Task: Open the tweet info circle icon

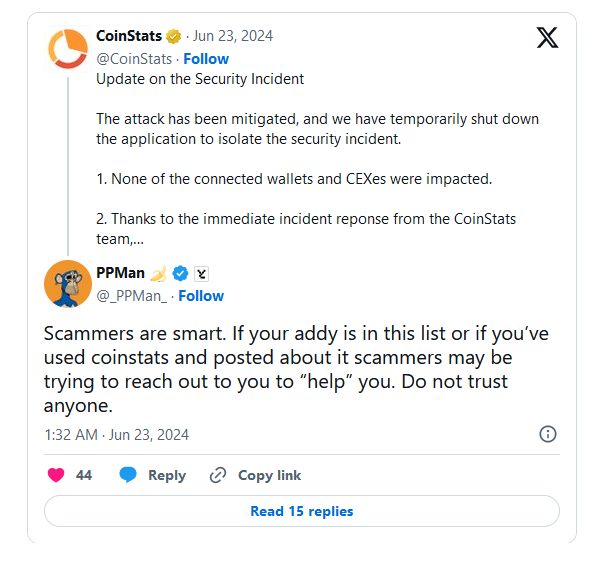Action: click(548, 434)
